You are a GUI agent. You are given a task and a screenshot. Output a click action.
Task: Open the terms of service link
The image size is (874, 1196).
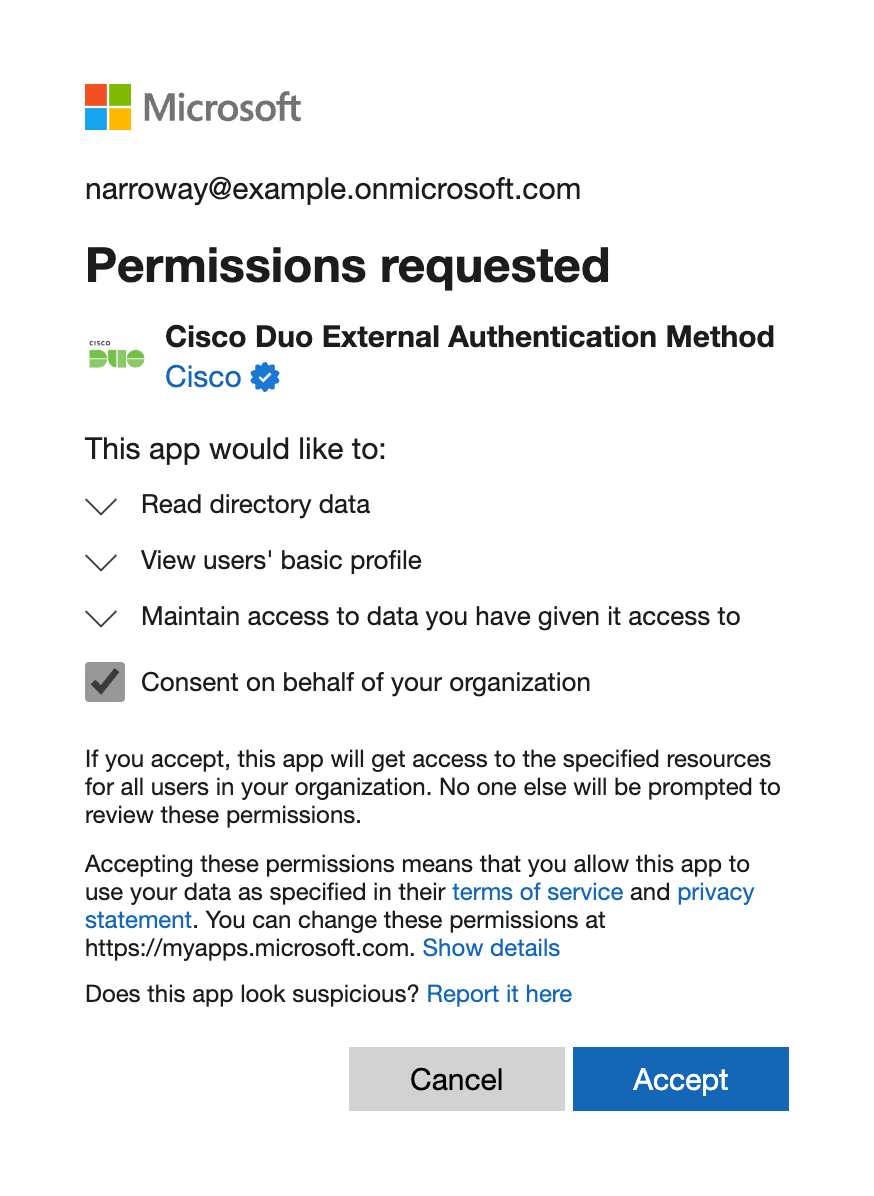click(537, 892)
